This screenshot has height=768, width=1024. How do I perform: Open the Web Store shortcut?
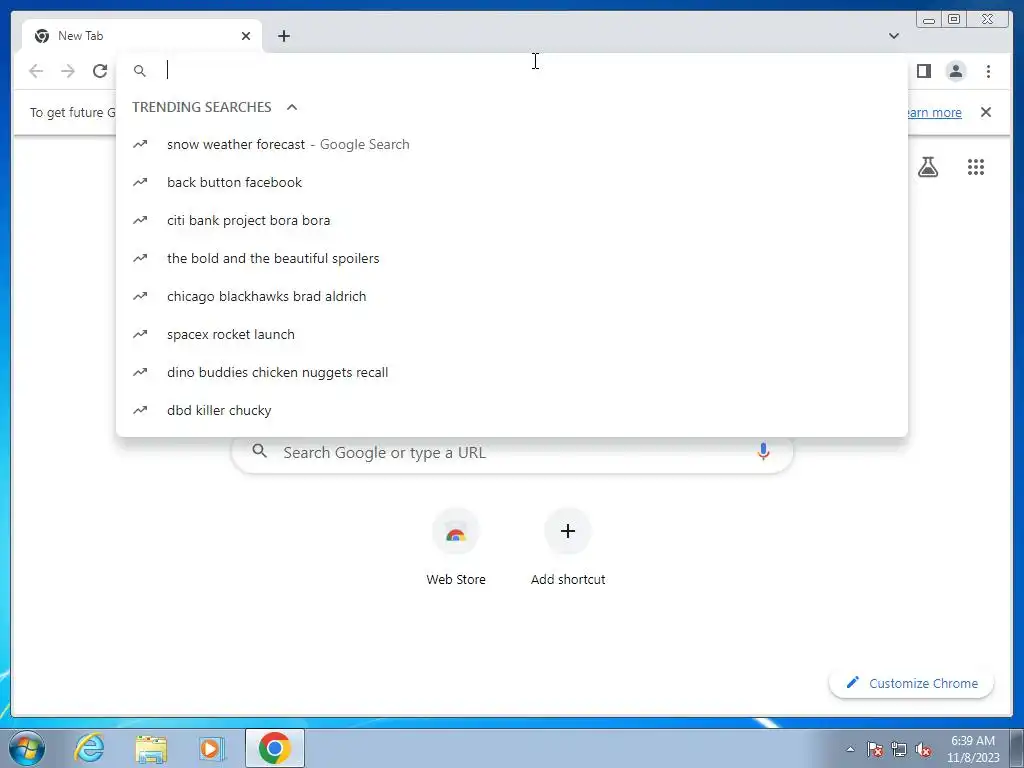[456, 548]
